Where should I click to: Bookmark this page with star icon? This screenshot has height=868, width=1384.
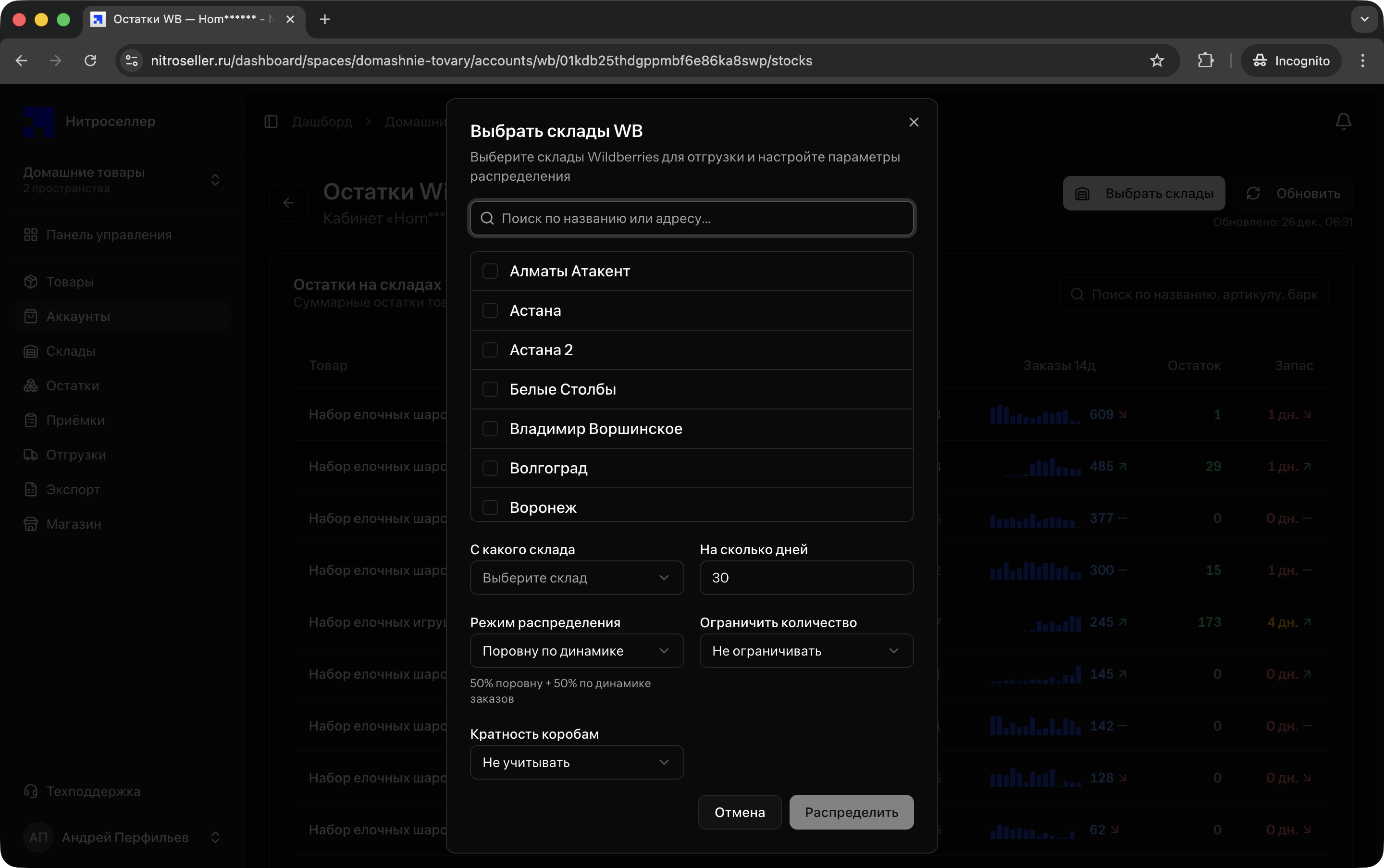click(x=1157, y=61)
